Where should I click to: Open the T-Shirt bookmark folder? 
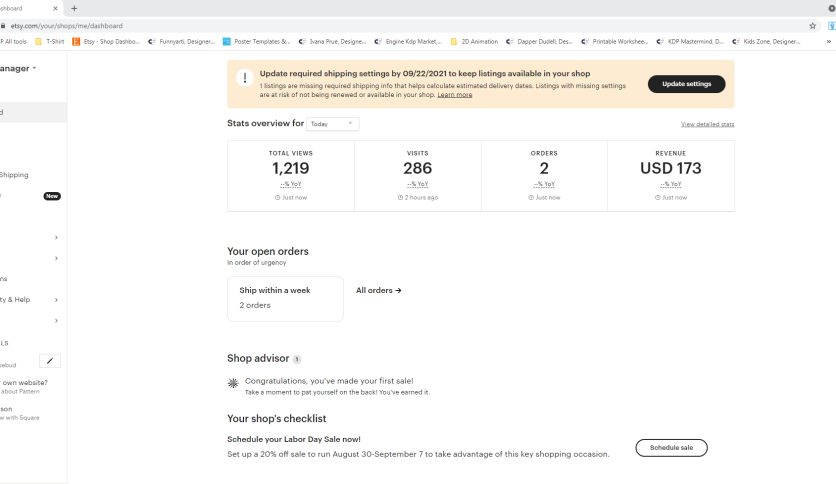pyautogui.click(x=50, y=42)
